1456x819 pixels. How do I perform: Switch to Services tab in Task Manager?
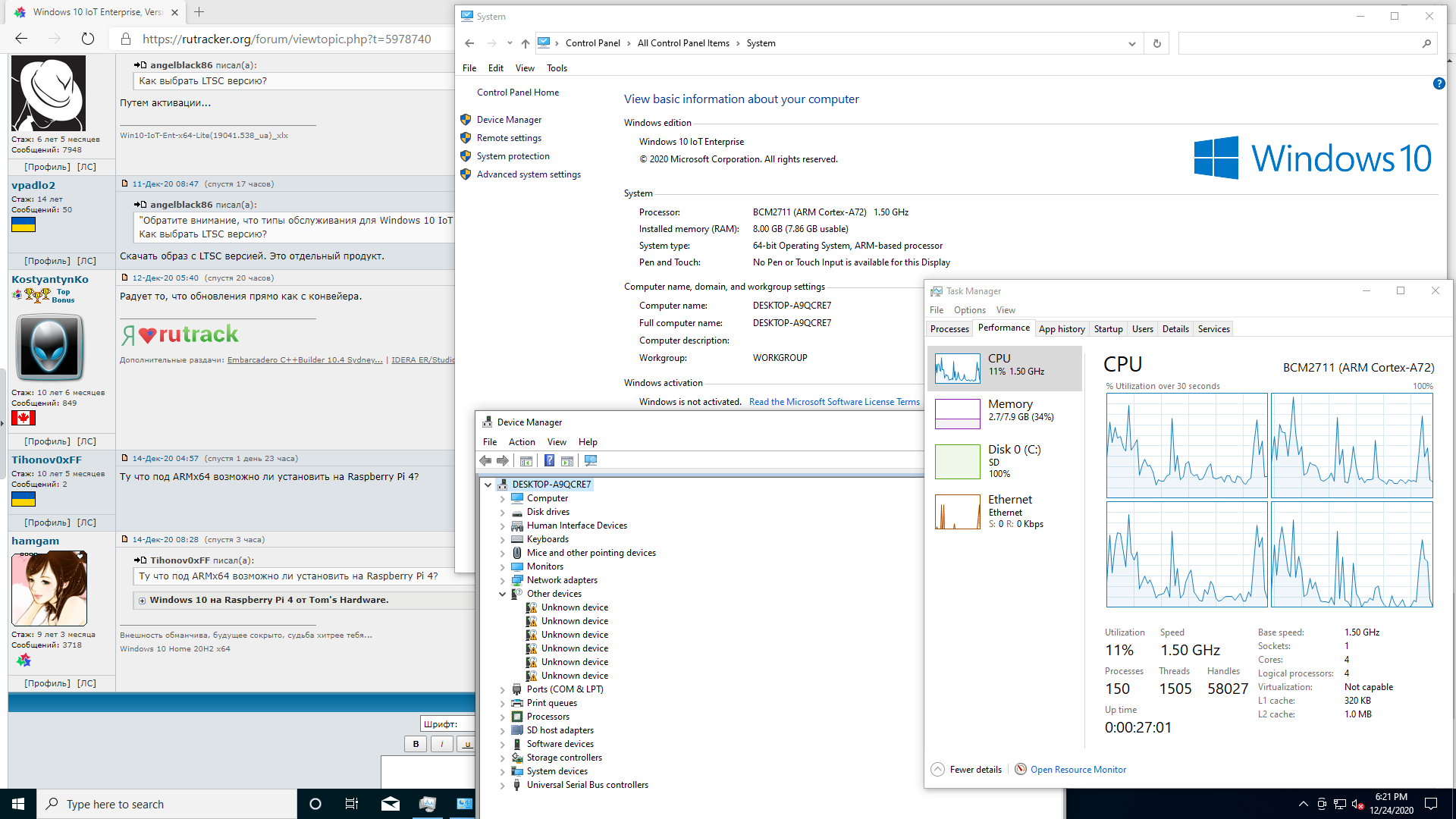(x=1213, y=329)
